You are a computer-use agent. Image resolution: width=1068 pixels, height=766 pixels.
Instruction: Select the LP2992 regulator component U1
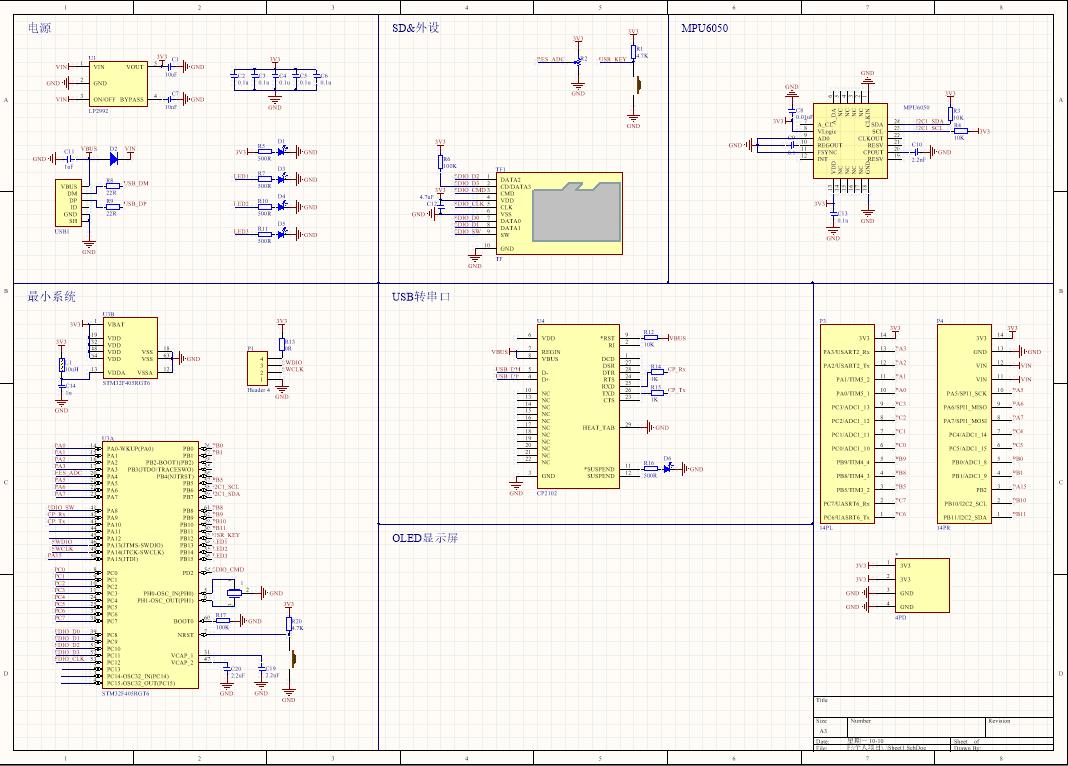[118, 83]
